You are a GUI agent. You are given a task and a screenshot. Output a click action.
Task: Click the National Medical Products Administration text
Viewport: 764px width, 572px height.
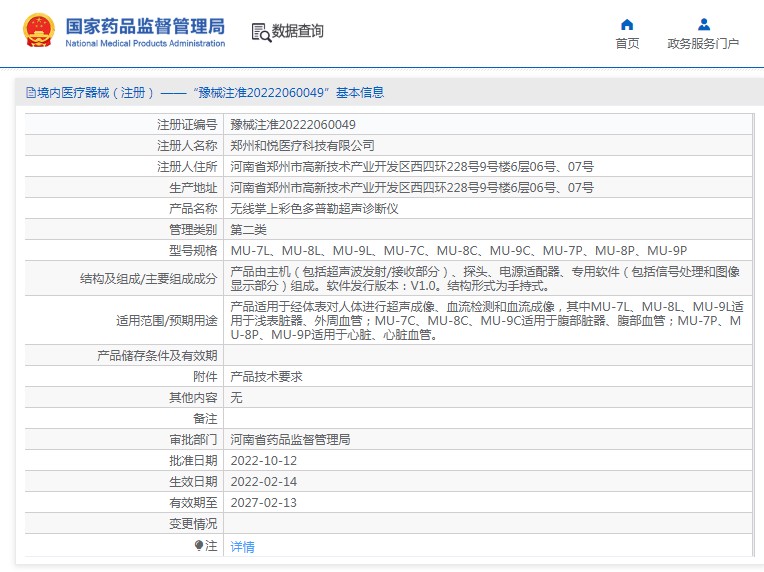(145, 43)
